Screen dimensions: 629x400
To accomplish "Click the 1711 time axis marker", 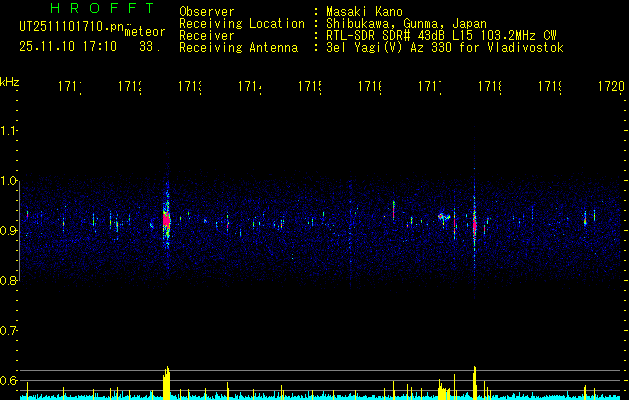I will coord(70,87).
